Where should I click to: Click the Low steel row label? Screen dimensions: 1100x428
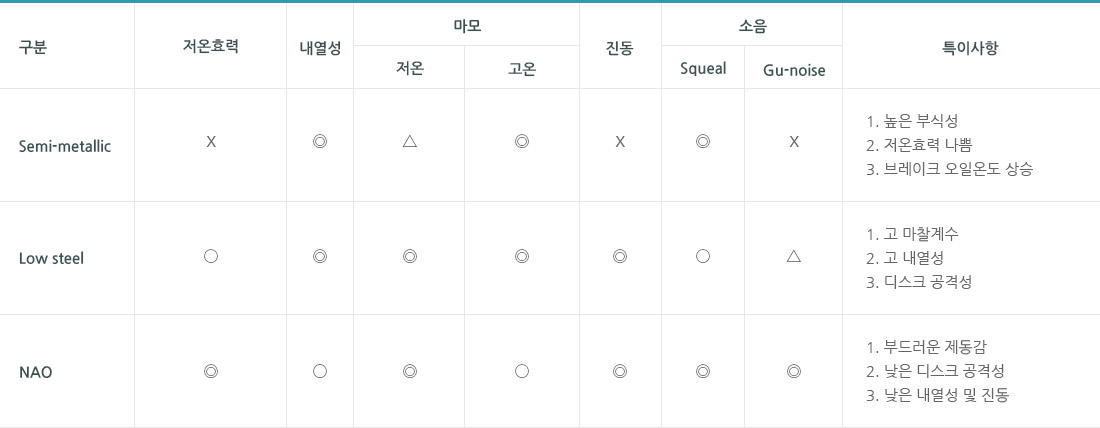pos(51,258)
